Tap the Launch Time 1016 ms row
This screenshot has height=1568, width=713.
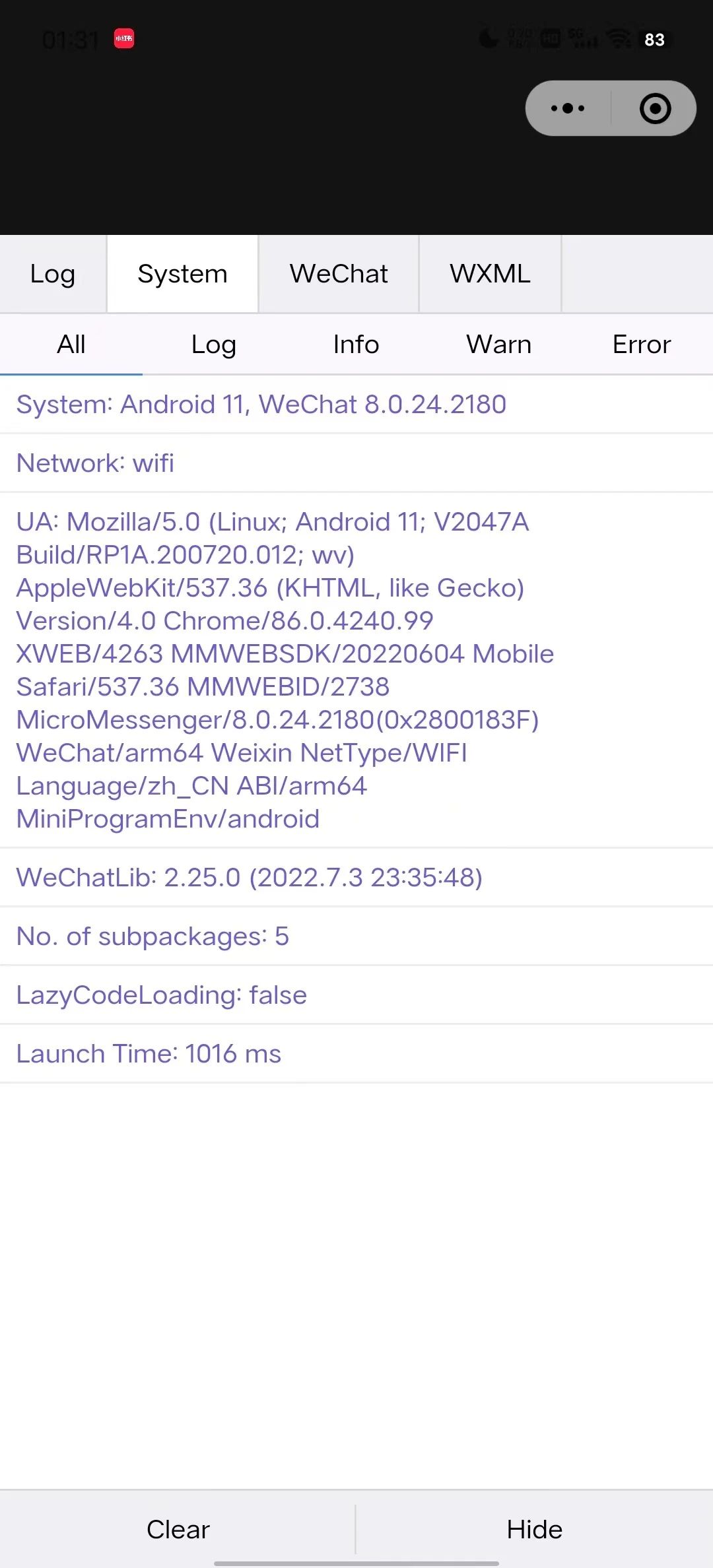click(x=356, y=1054)
